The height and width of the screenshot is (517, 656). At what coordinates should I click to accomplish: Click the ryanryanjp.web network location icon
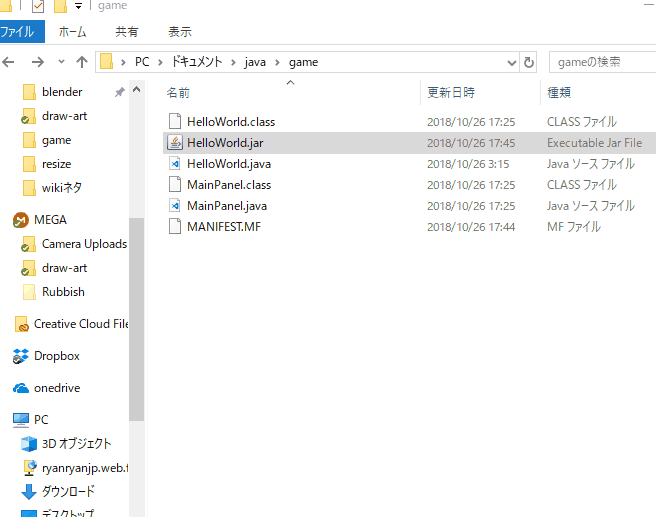point(29,468)
